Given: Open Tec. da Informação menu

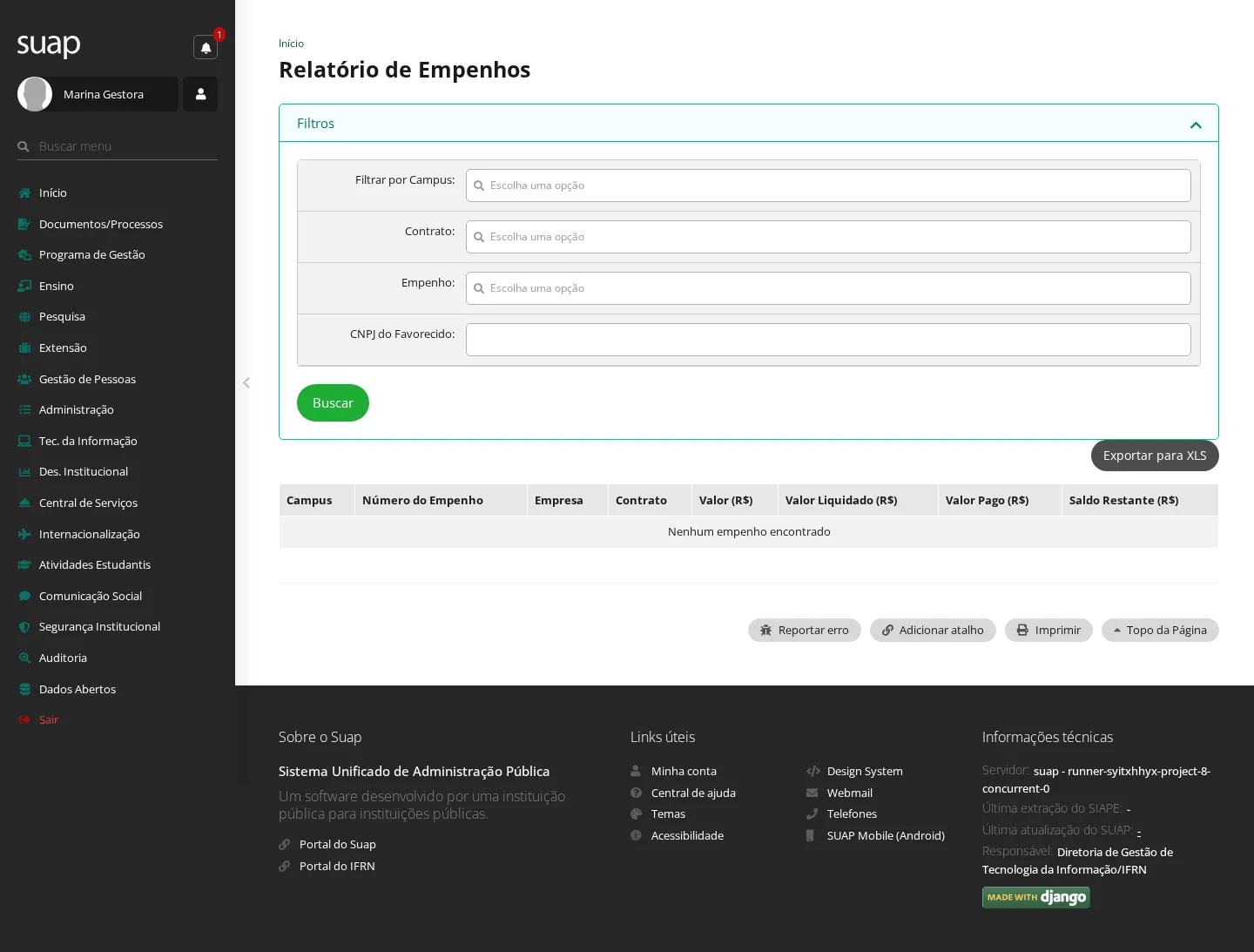Looking at the screenshot, I should [x=118, y=441].
